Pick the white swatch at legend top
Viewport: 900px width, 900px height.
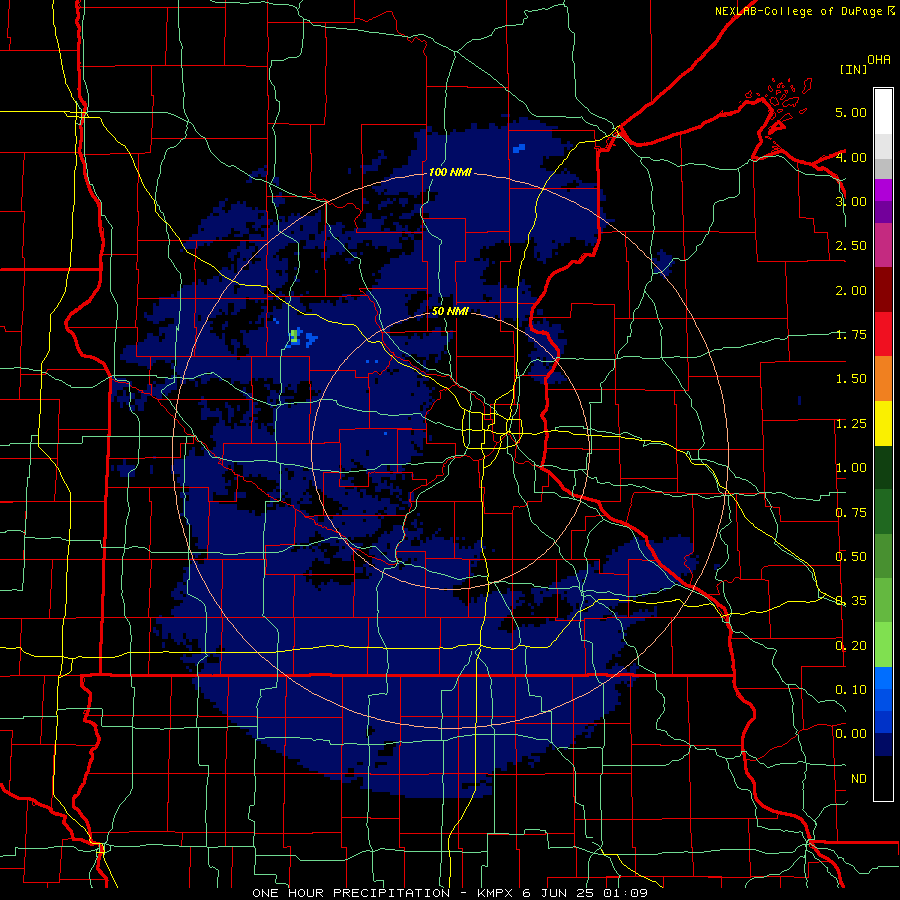883,111
